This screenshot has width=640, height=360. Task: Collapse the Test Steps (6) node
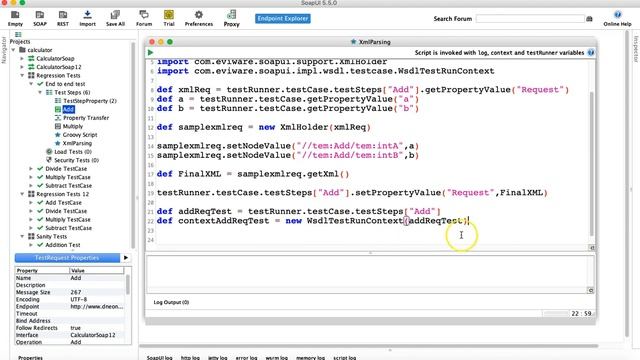click(x=40, y=92)
